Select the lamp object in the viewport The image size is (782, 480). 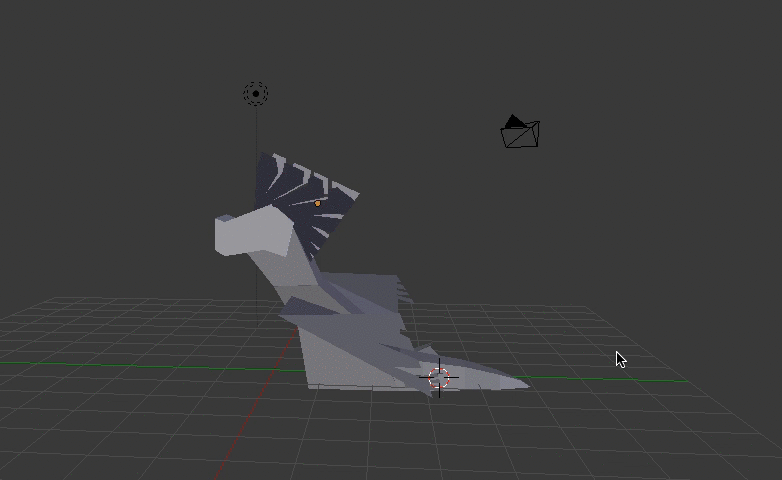(x=256, y=93)
